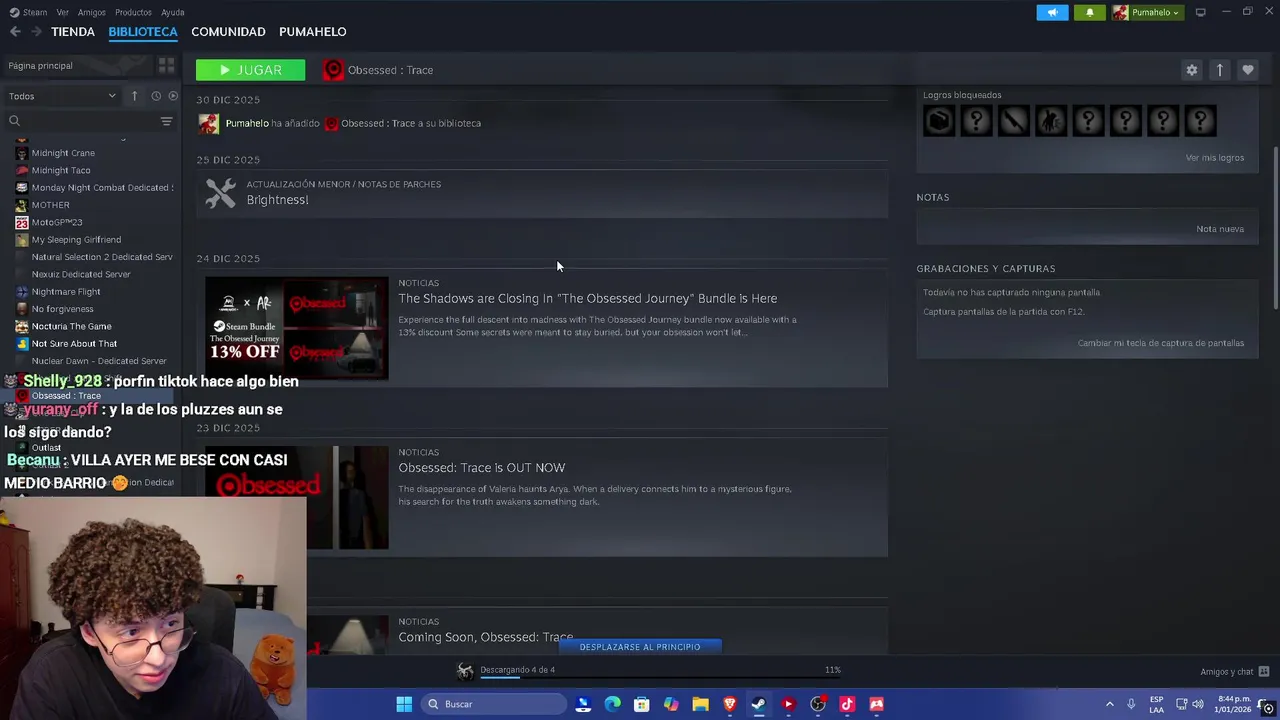
Task: Select Nocturia The Game in the list
Action: 71,326
